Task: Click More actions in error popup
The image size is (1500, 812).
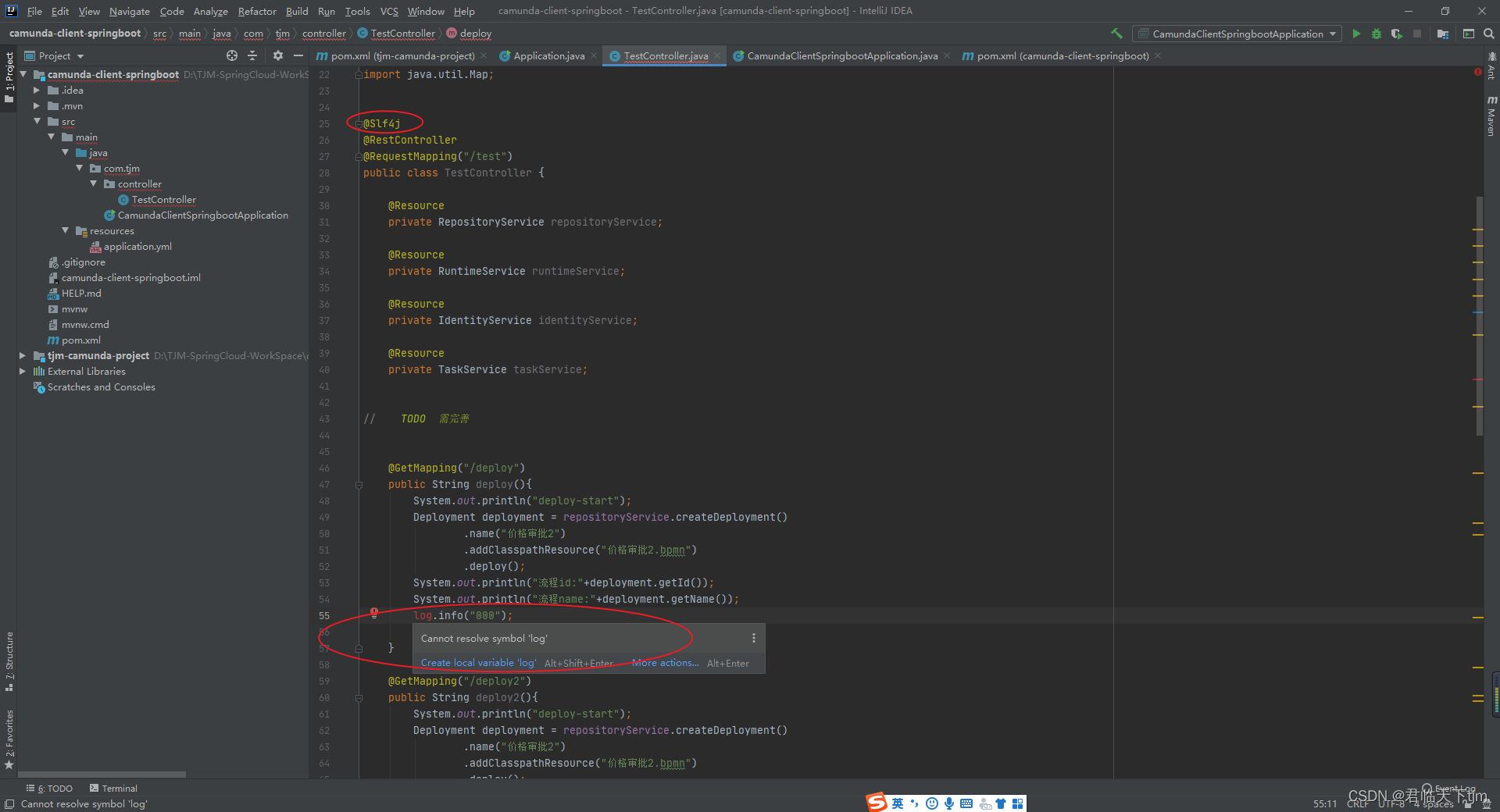Action: (x=664, y=662)
